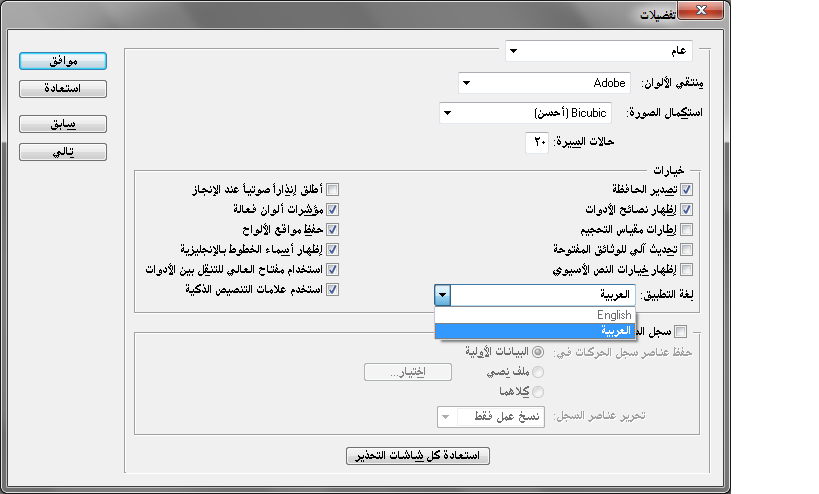Disable مؤشرات ألوان فعالة checkbox
The height and width of the screenshot is (494, 819).
coord(333,210)
